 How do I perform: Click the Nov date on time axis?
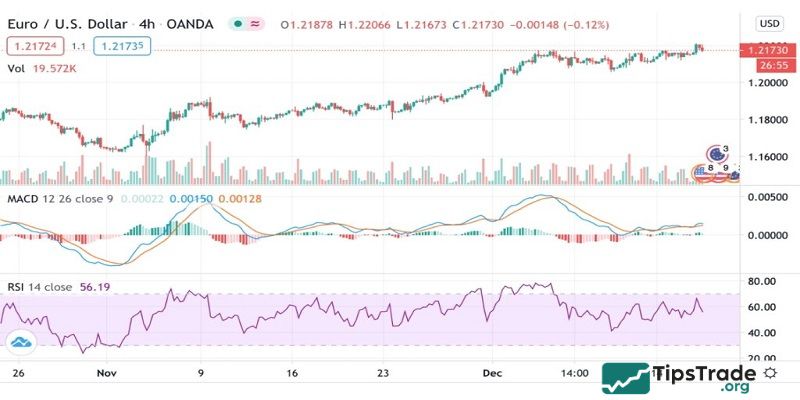[x=107, y=372]
